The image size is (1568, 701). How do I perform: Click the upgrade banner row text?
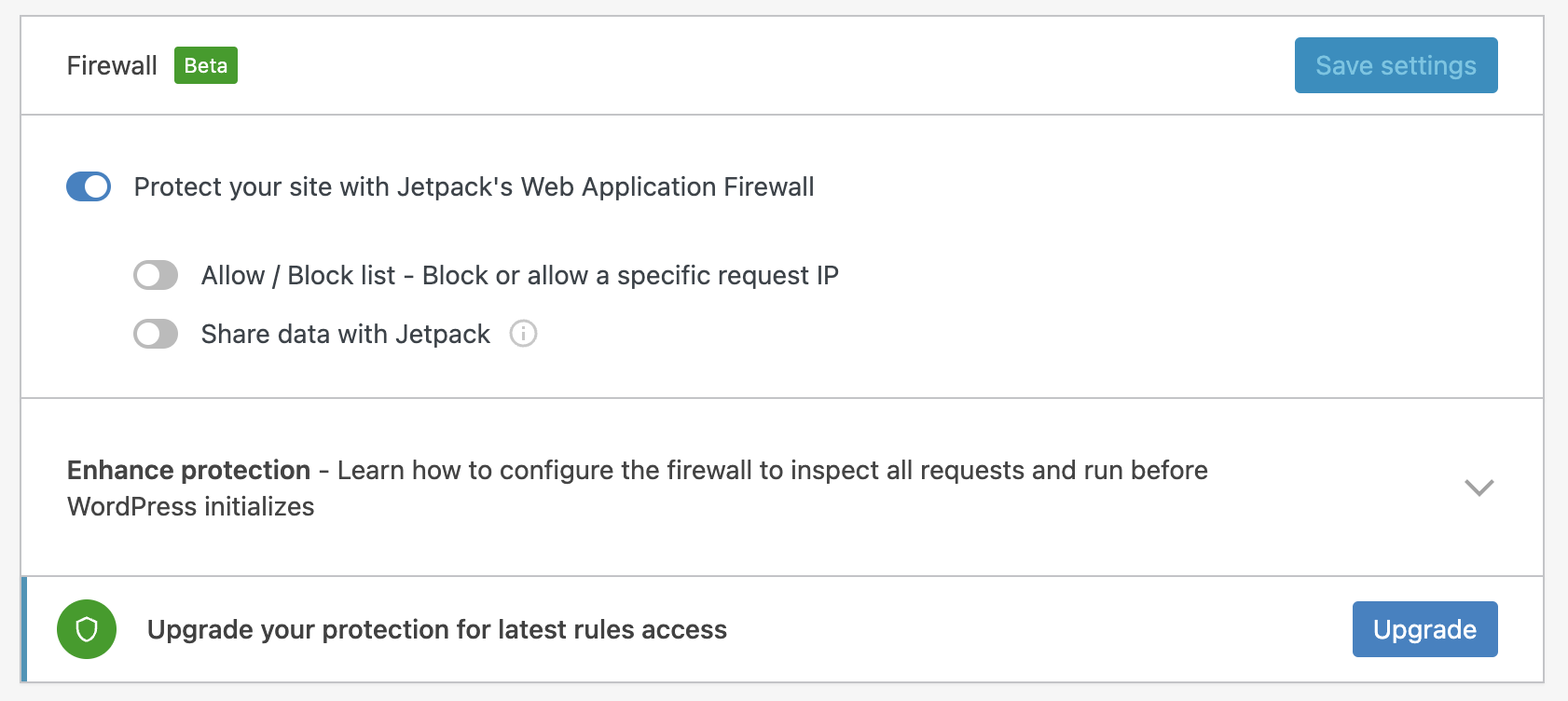click(436, 629)
